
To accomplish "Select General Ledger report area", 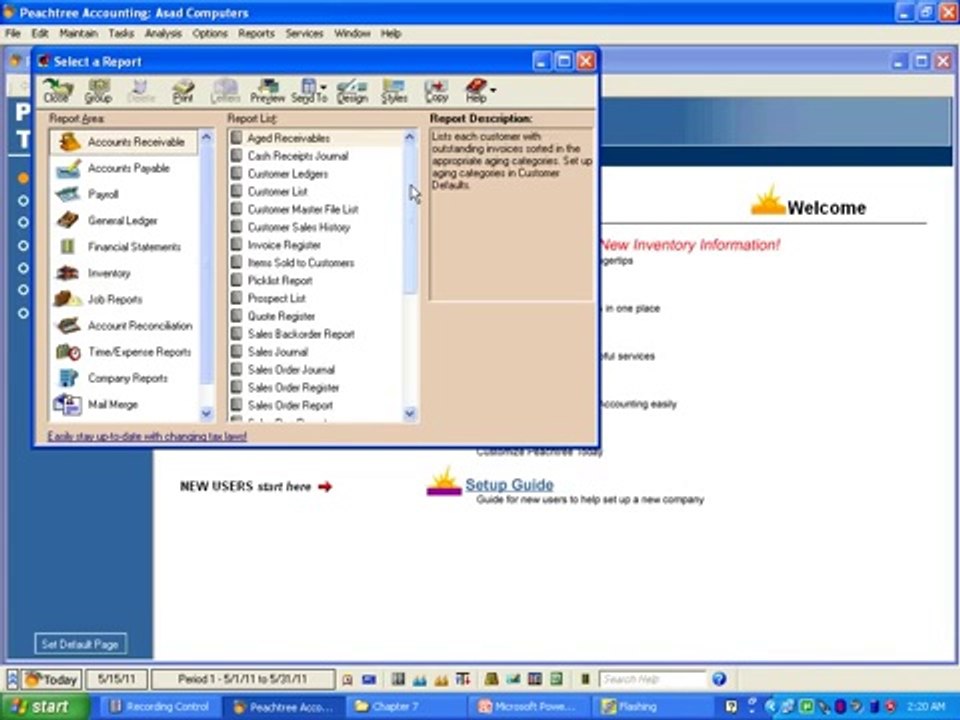I will click(124, 221).
